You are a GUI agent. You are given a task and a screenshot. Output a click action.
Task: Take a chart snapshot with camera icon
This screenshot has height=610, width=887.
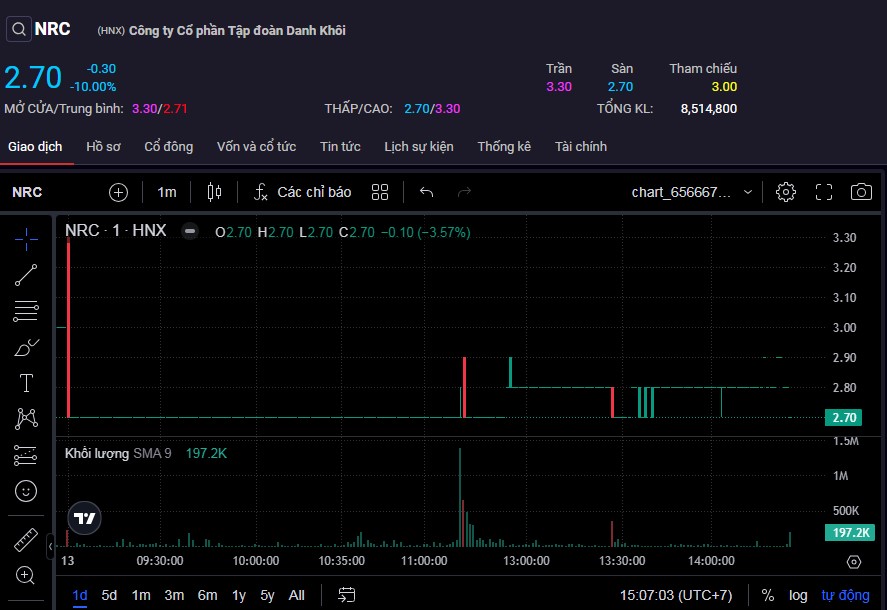click(860, 192)
